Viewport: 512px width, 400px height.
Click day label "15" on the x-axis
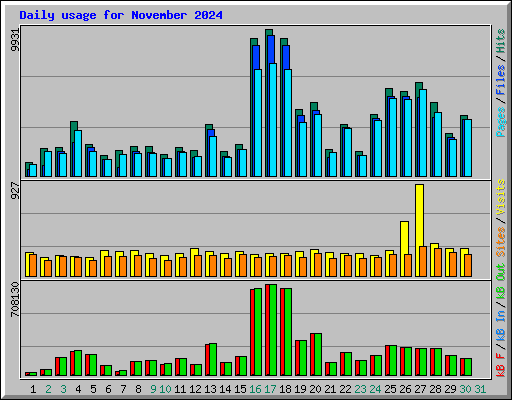[240, 389]
